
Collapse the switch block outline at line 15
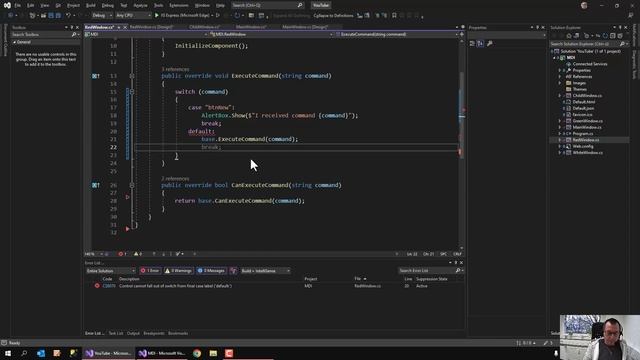[132, 92]
